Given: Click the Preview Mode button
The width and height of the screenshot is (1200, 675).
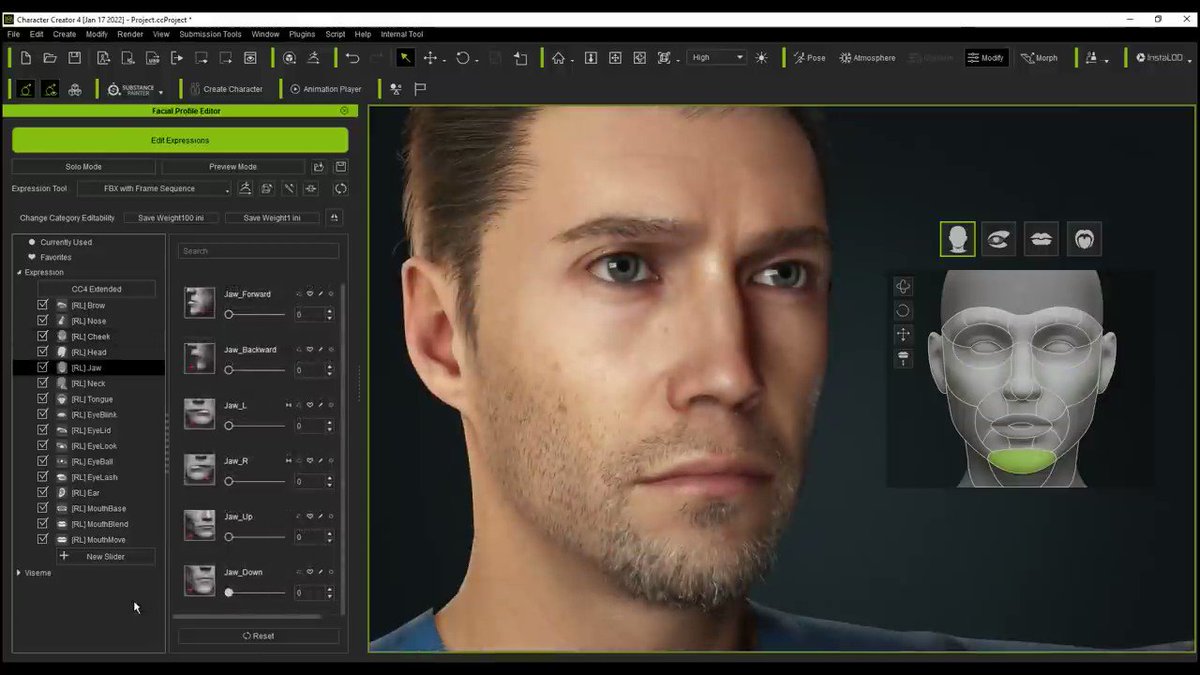Looking at the screenshot, I should pyautogui.click(x=233, y=167).
